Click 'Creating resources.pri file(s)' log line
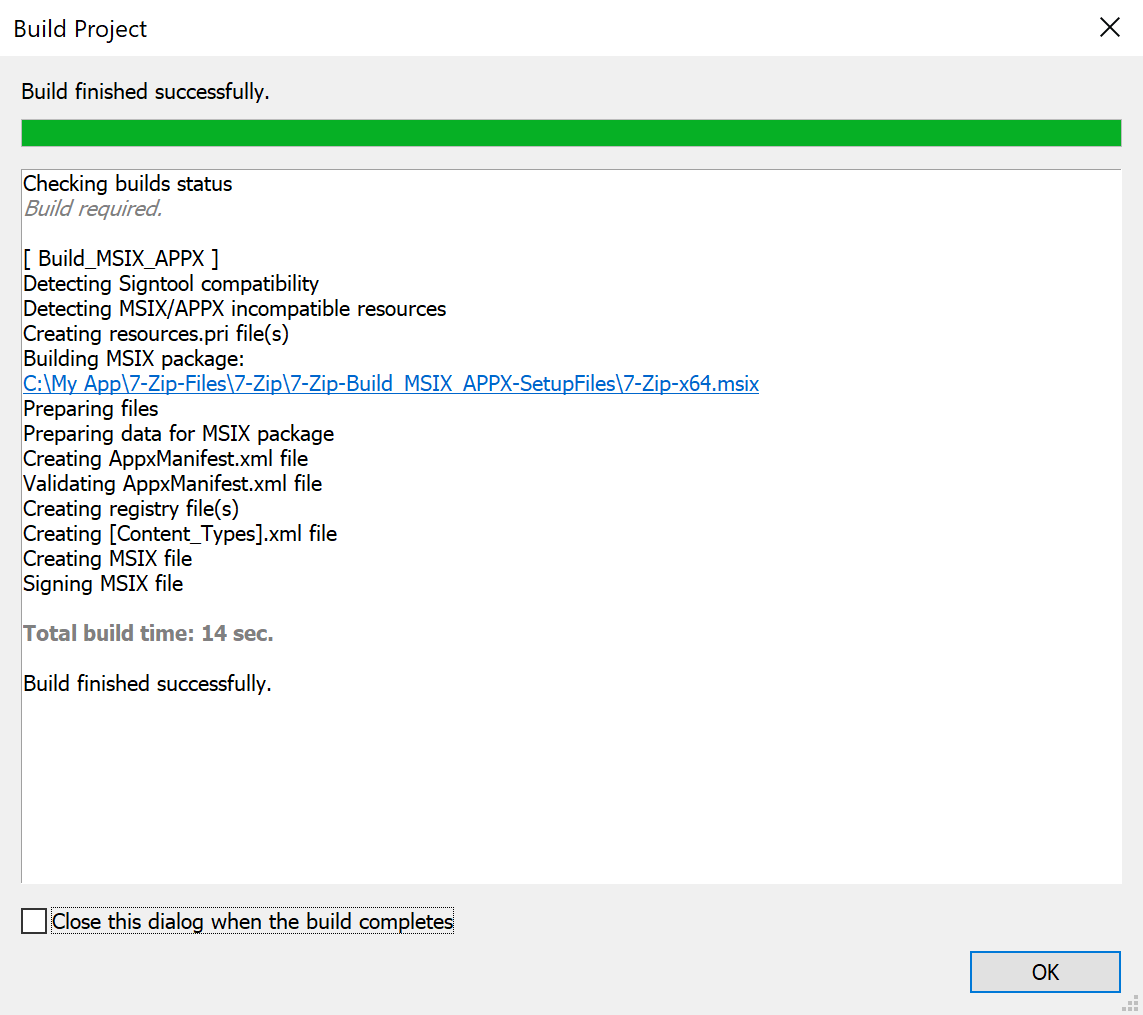Screen dimensions: 1143x1015 point(156,334)
